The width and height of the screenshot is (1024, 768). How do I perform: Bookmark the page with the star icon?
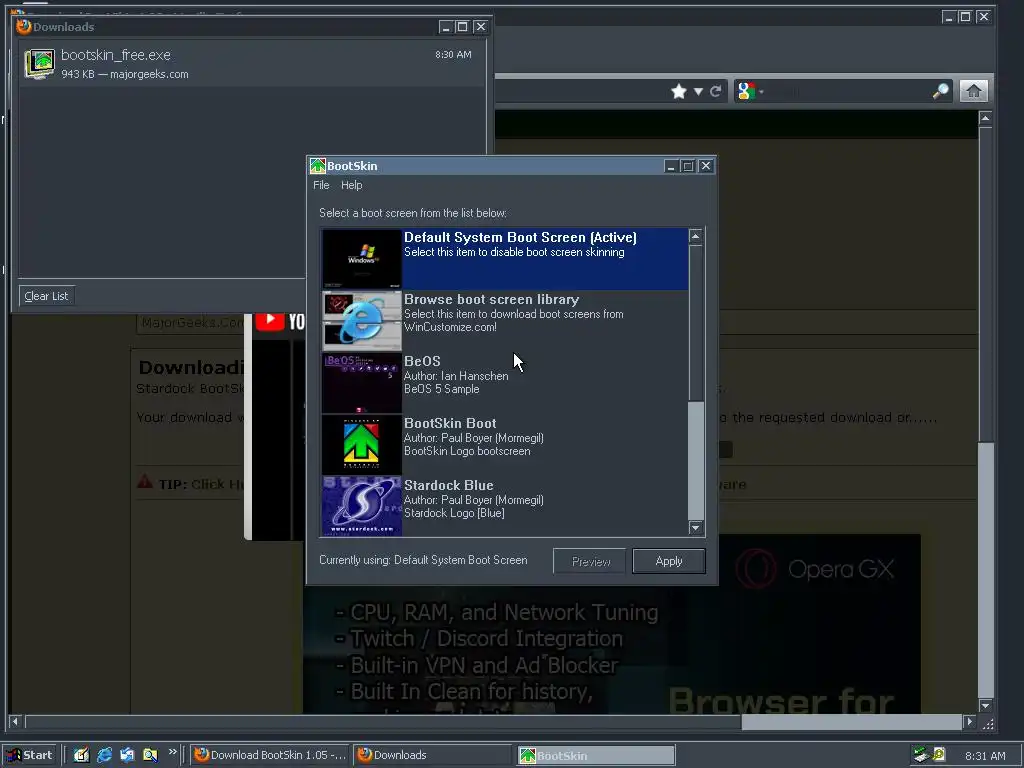coord(679,91)
